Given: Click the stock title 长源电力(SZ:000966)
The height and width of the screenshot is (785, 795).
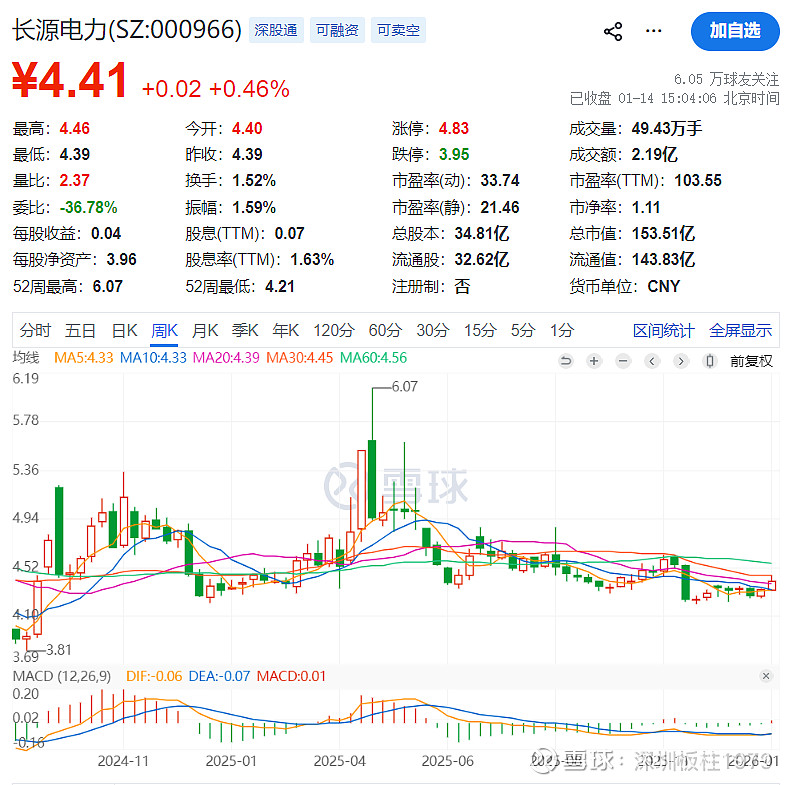Looking at the screenshot, I should click(127, 30).
